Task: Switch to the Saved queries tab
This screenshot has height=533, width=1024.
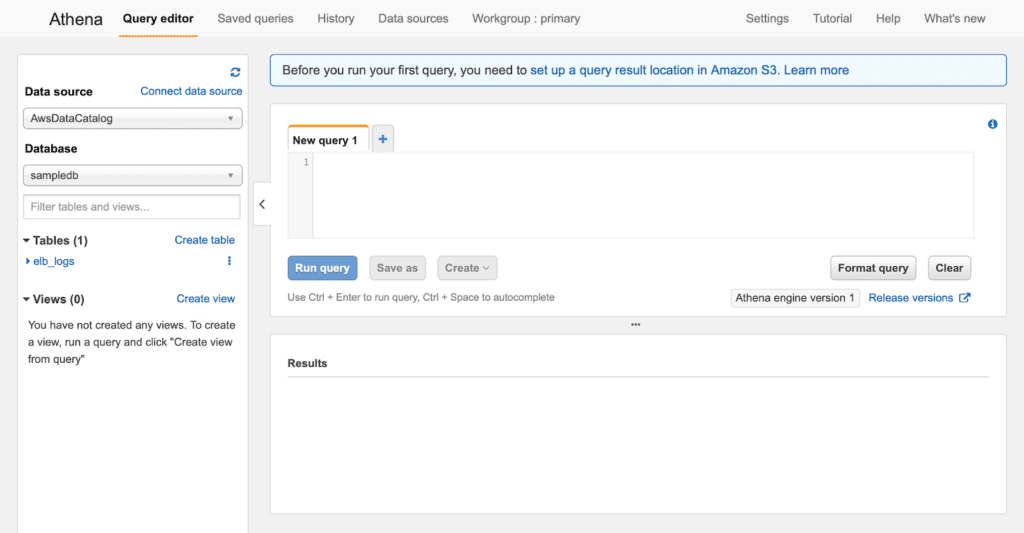Action: click(255, 19)
